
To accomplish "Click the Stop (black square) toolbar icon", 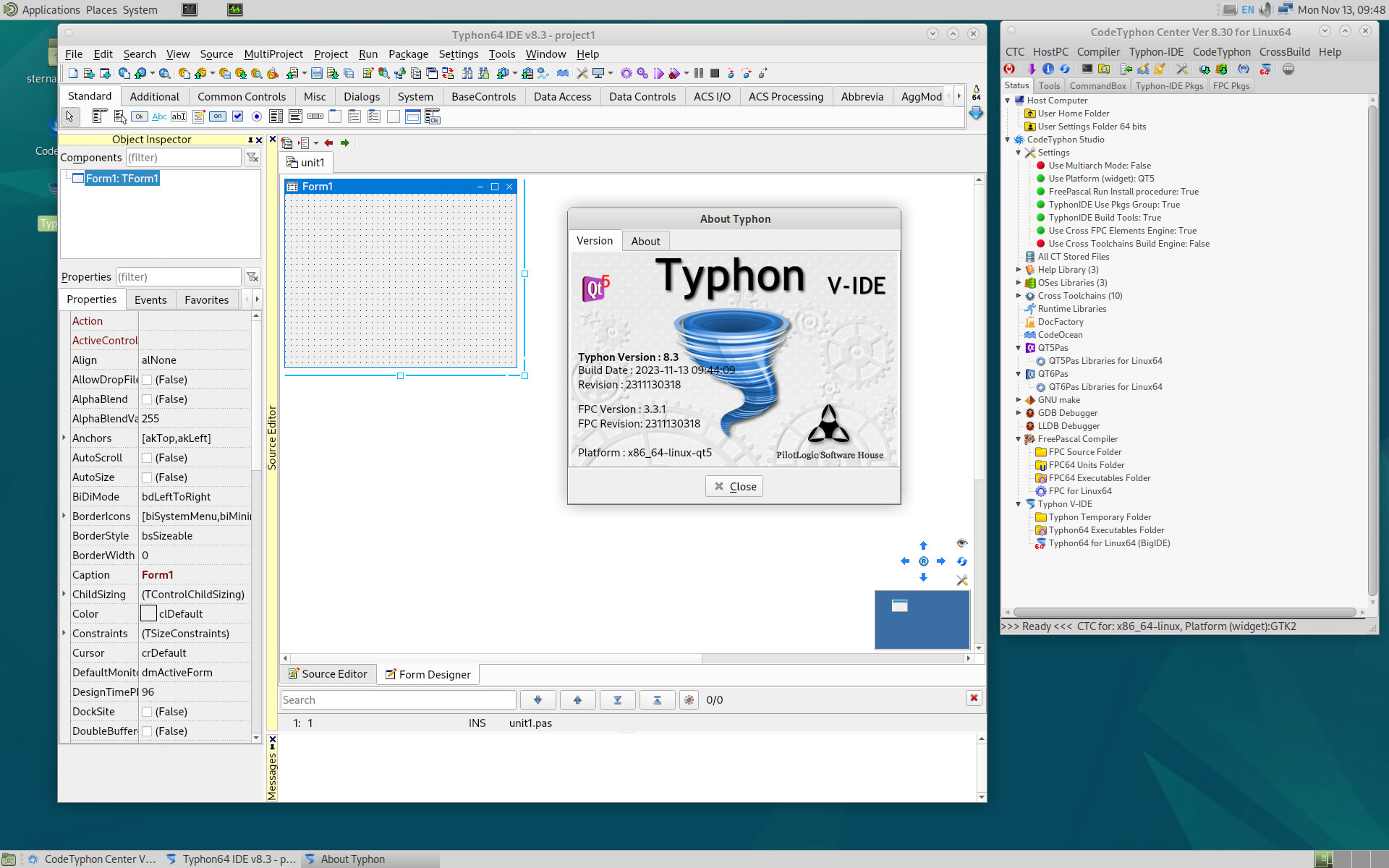I will (715, 73).
